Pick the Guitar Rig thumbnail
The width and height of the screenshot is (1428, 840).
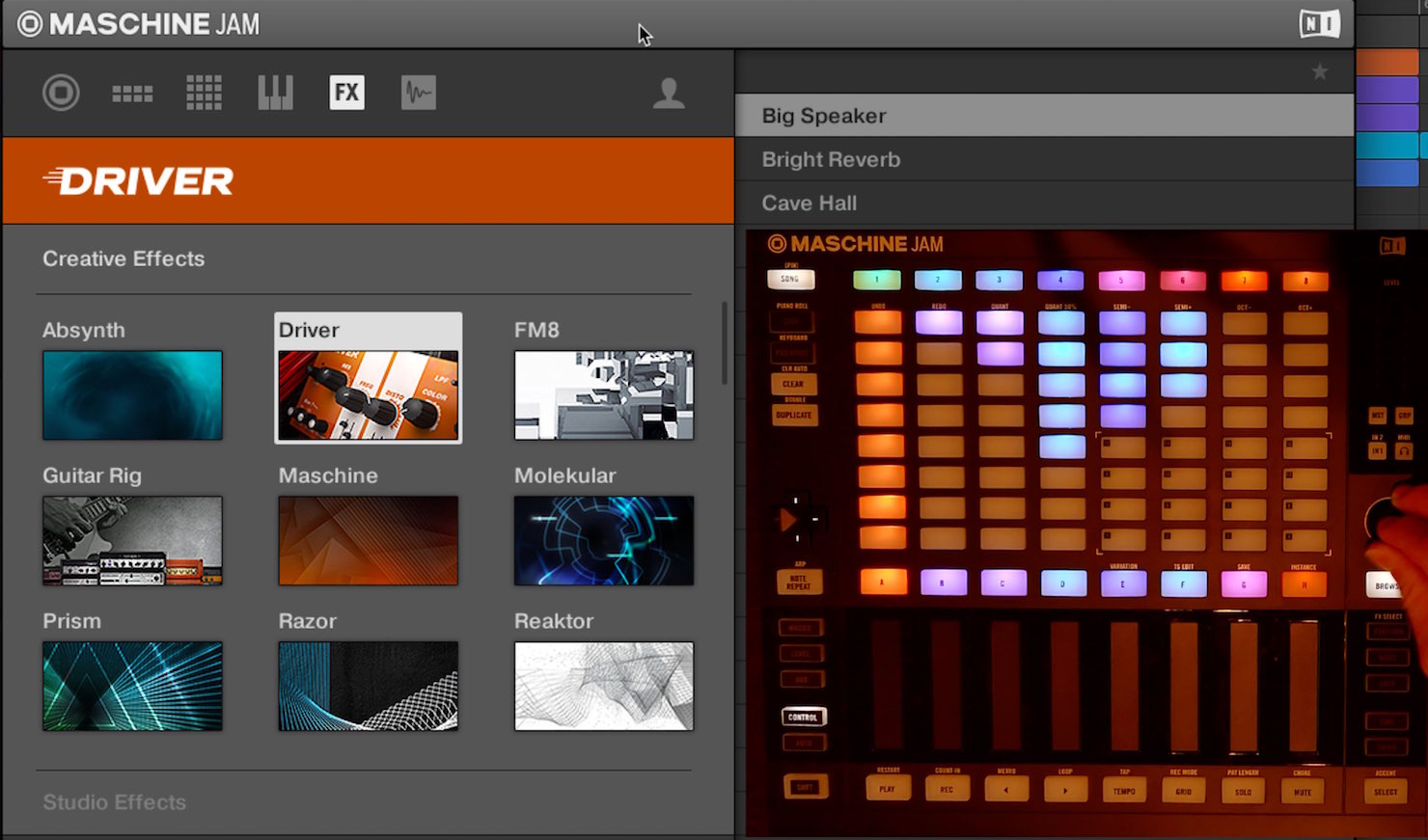[132, 541]
